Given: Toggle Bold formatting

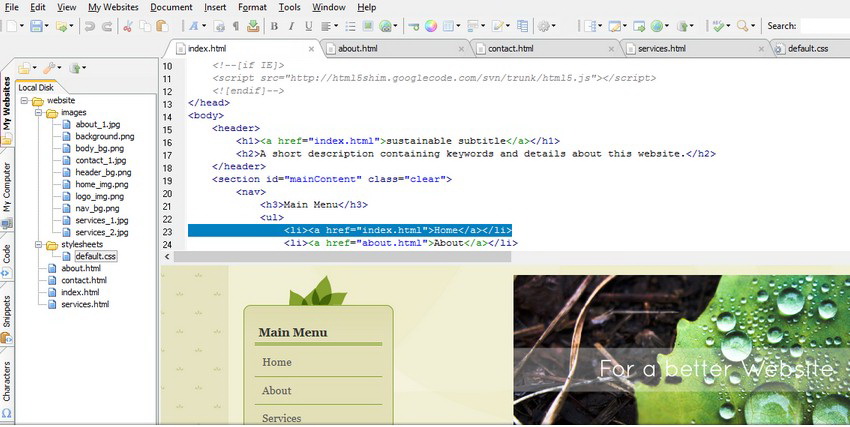Looking at the screenshot, I should click(275, 26).
